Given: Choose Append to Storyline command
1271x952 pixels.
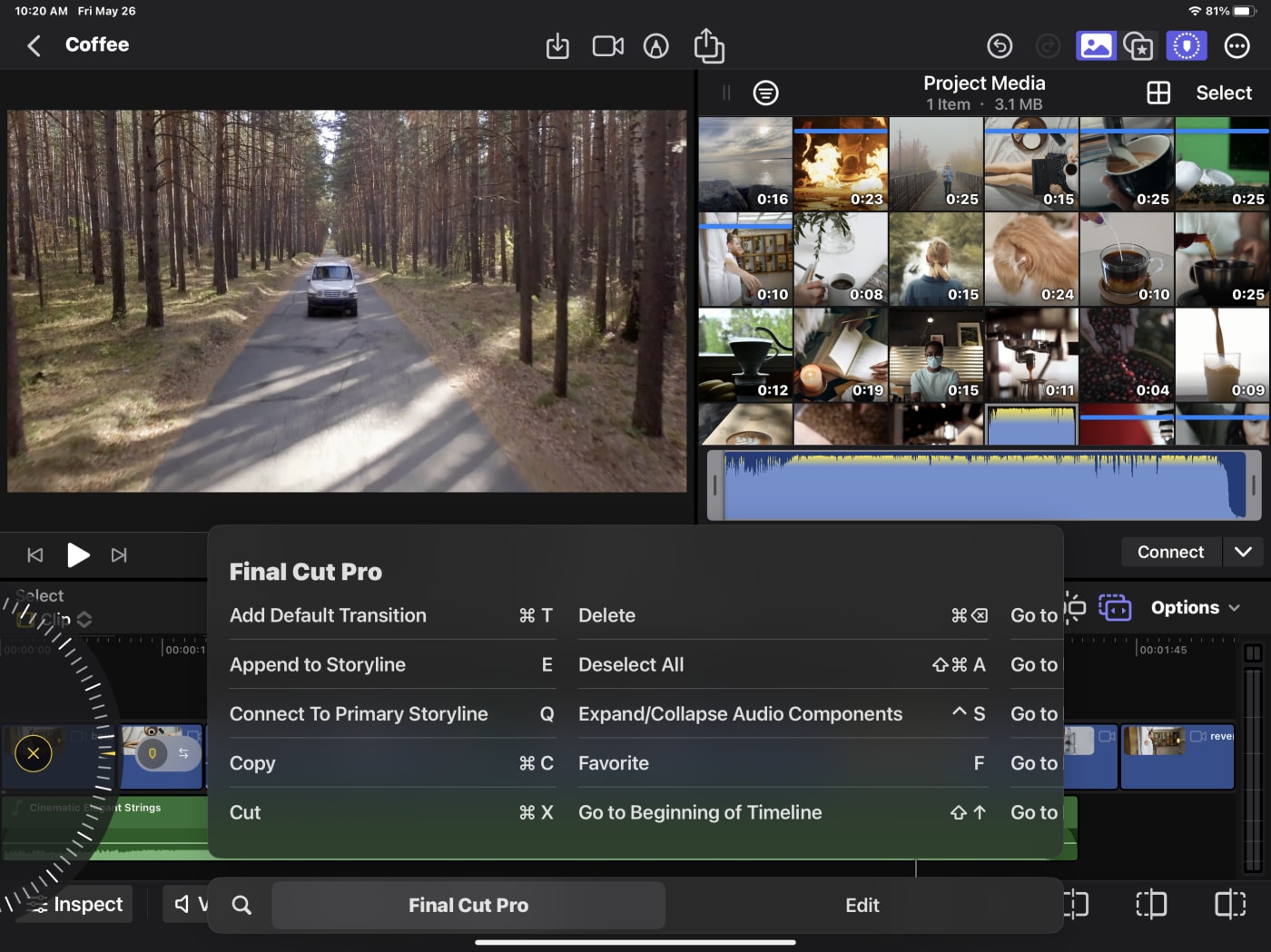Looking at the screenshot, I should tap(391, 664).
